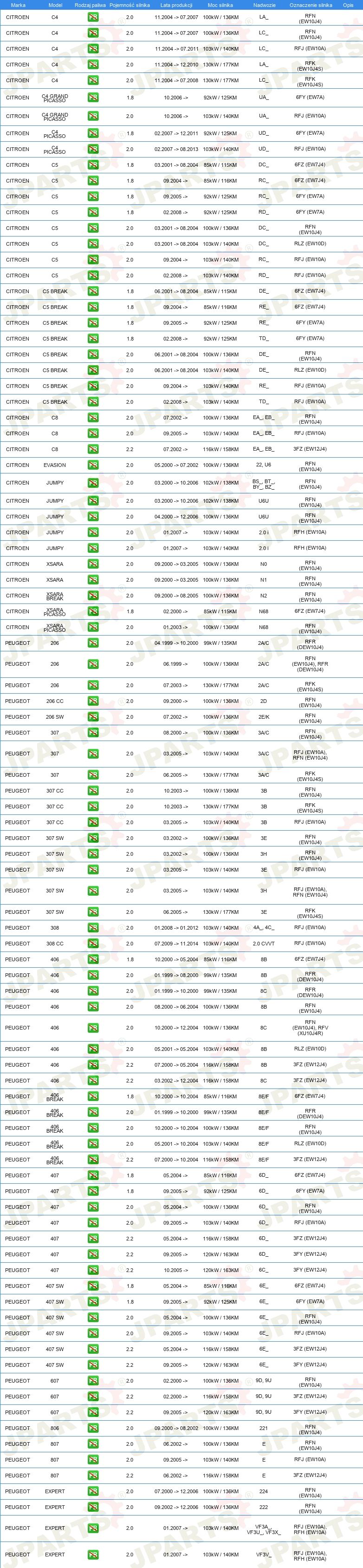Click the Marka column header
363x1568 pixels.
coord(18,5)
